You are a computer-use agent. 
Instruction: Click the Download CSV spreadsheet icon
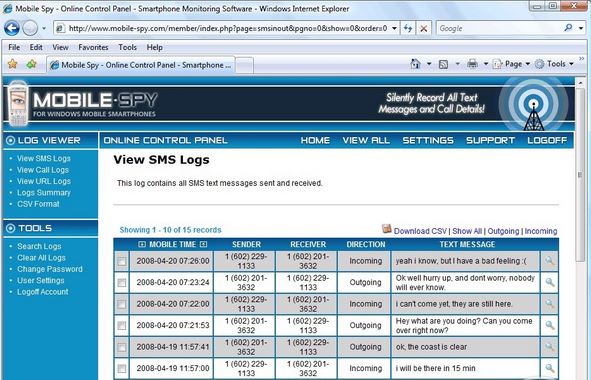point(386,228)
